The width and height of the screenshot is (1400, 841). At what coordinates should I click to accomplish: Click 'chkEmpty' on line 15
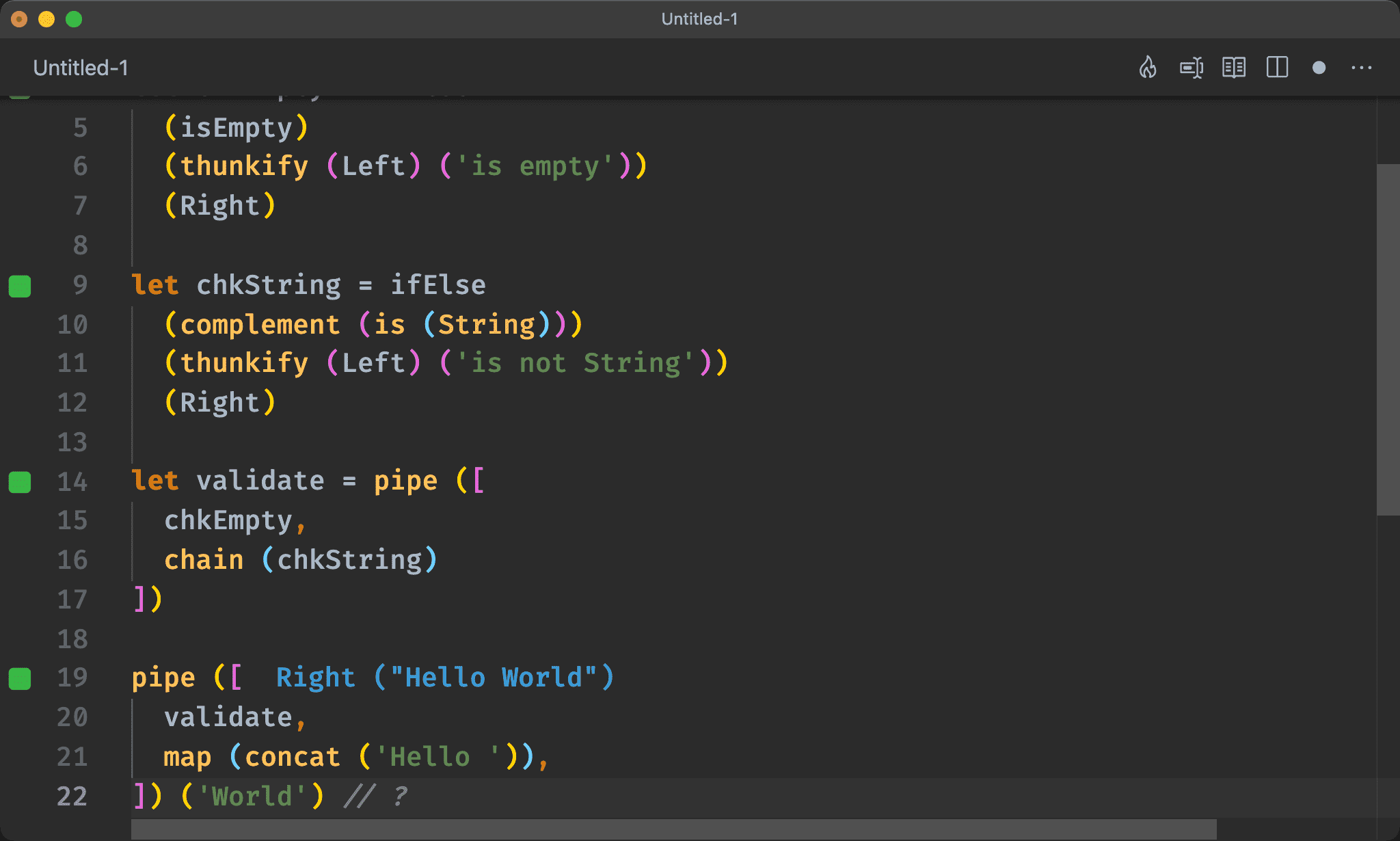coord(228,521)
